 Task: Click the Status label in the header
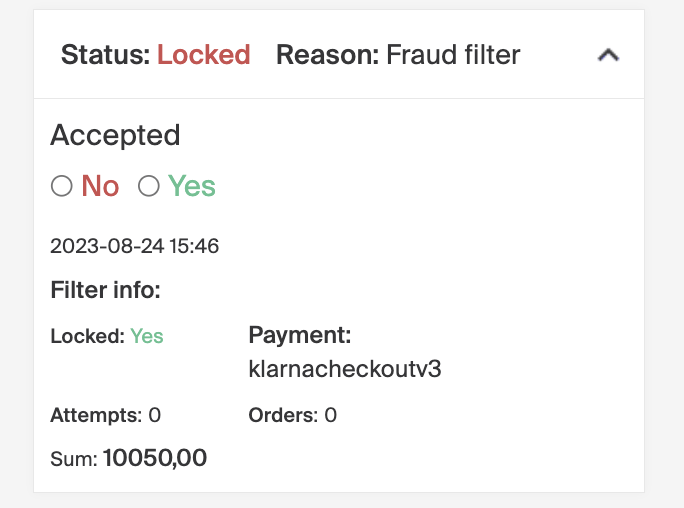pos(106,54)
